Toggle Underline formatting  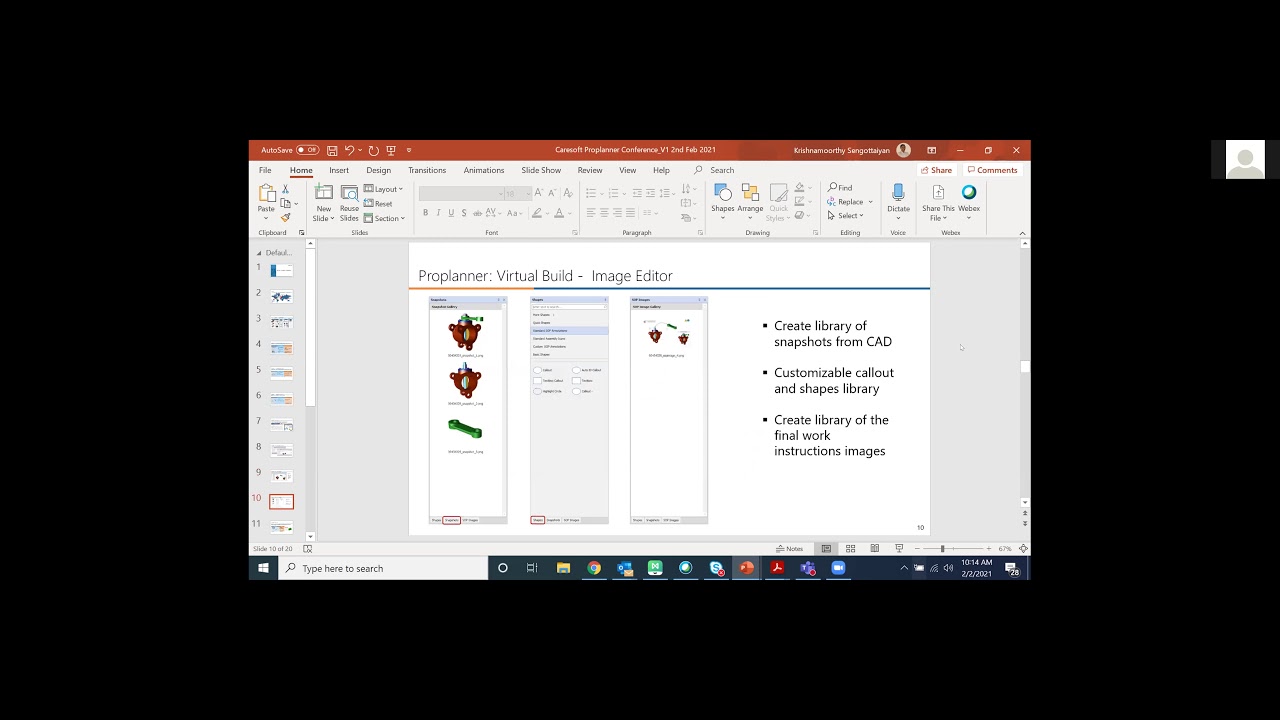pos(451,213)
